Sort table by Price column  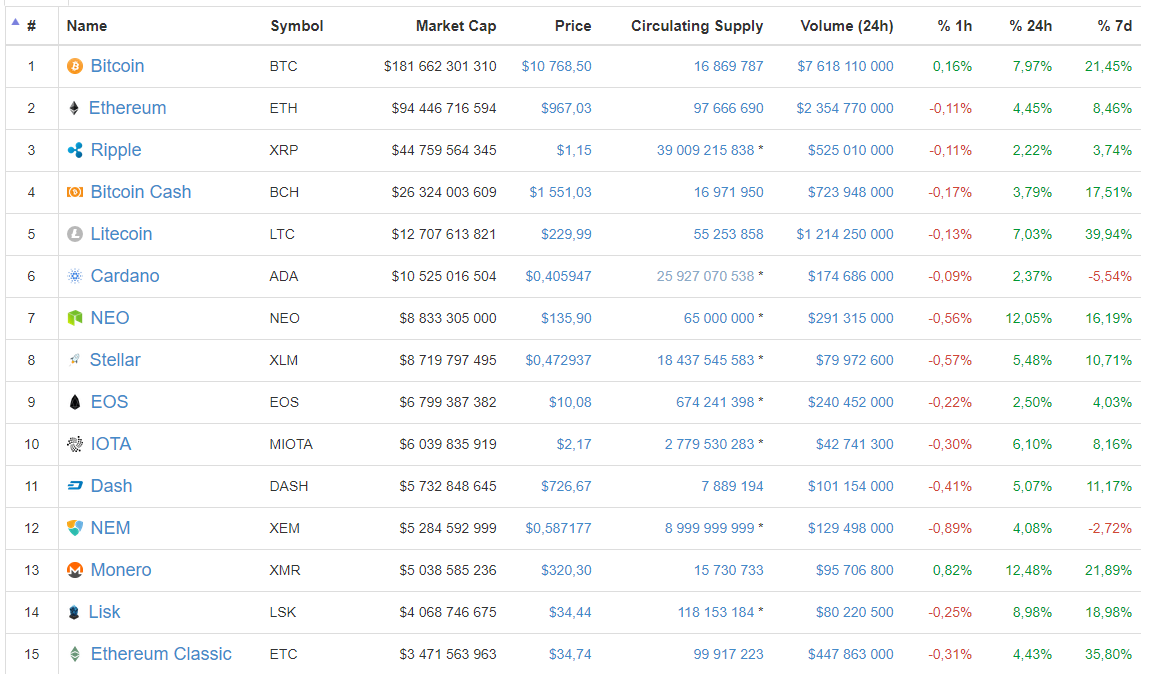click(573, 26)
